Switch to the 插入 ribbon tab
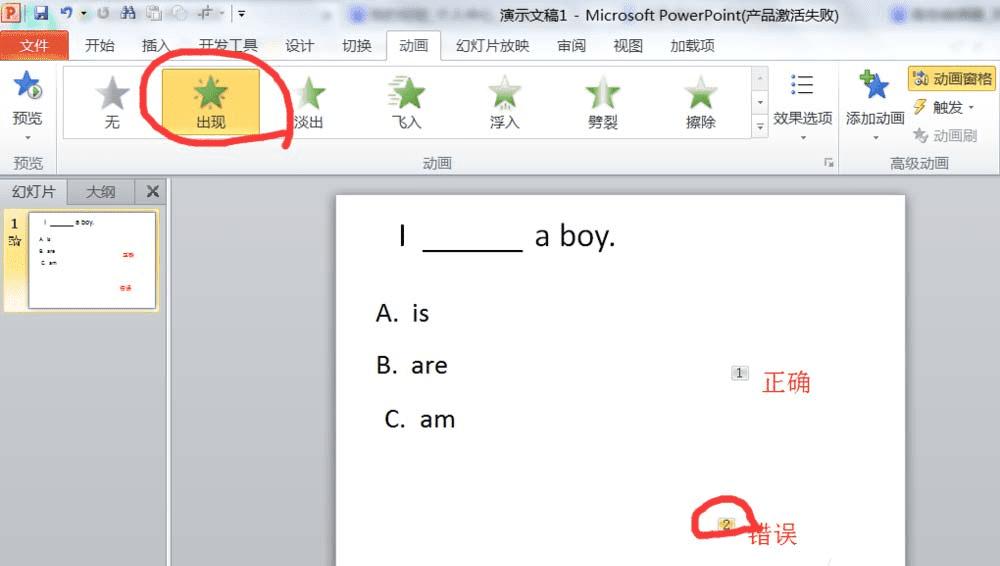This screenshot has width=1000, height=566. coord(156,45)
